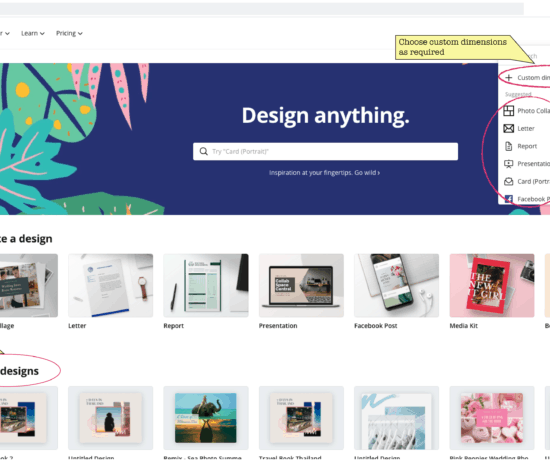The height and width of the screenshot is (460, 550).
Task: Open the Report design template thumbnail
Action: pos(206,286)
